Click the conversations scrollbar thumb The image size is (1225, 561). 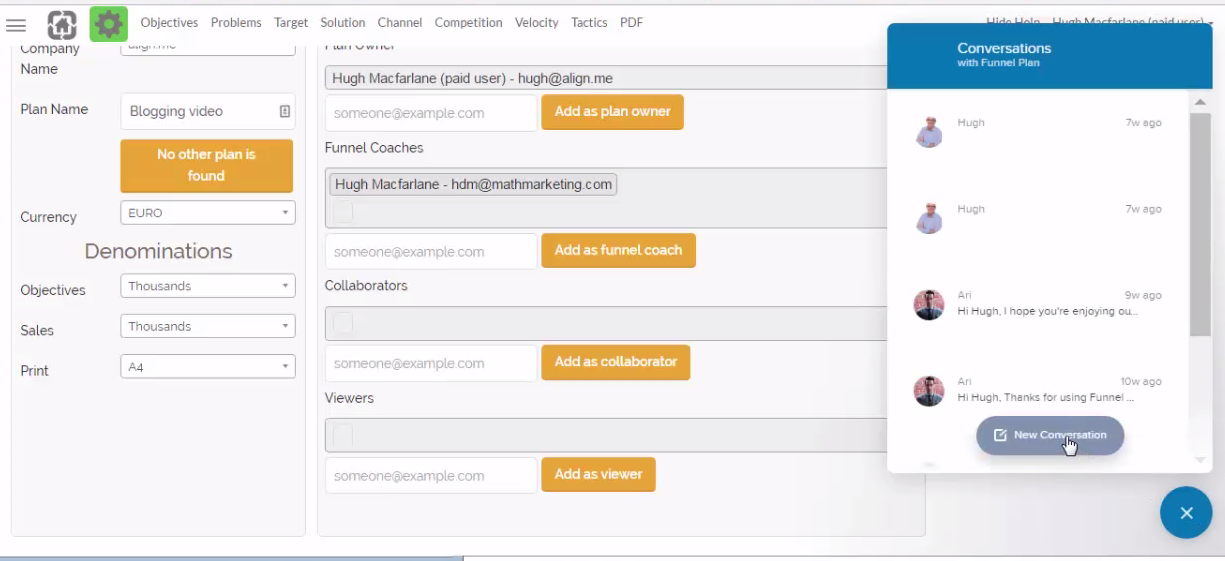point(1200,224)
